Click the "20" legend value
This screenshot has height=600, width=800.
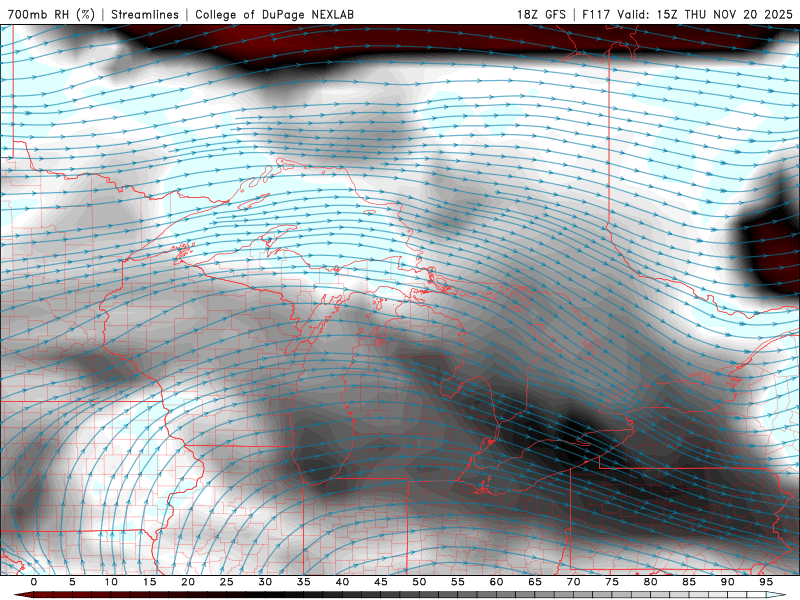coord(188,582)
